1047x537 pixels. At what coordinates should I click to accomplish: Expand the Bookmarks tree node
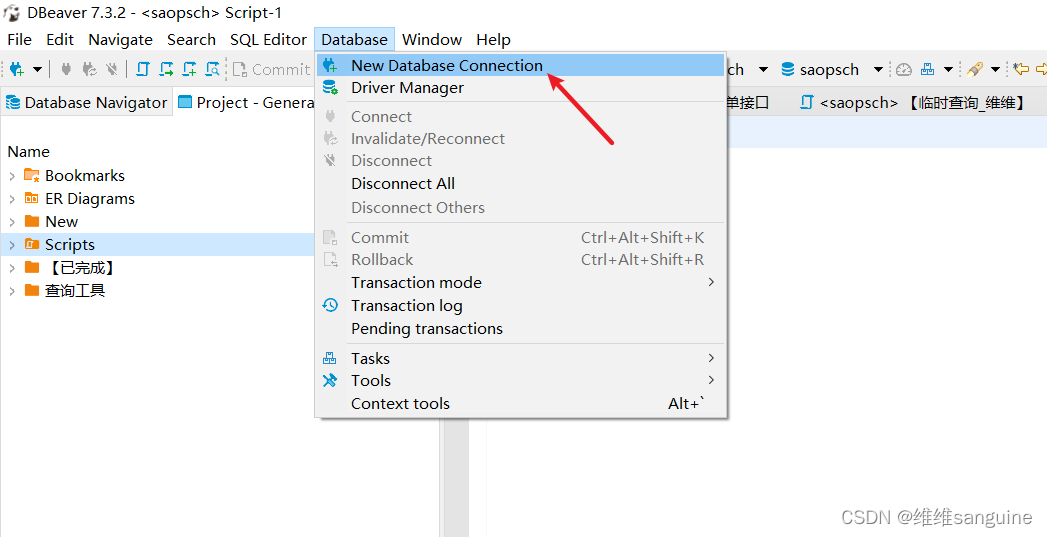pyautogui.click(x=12, y=176)
